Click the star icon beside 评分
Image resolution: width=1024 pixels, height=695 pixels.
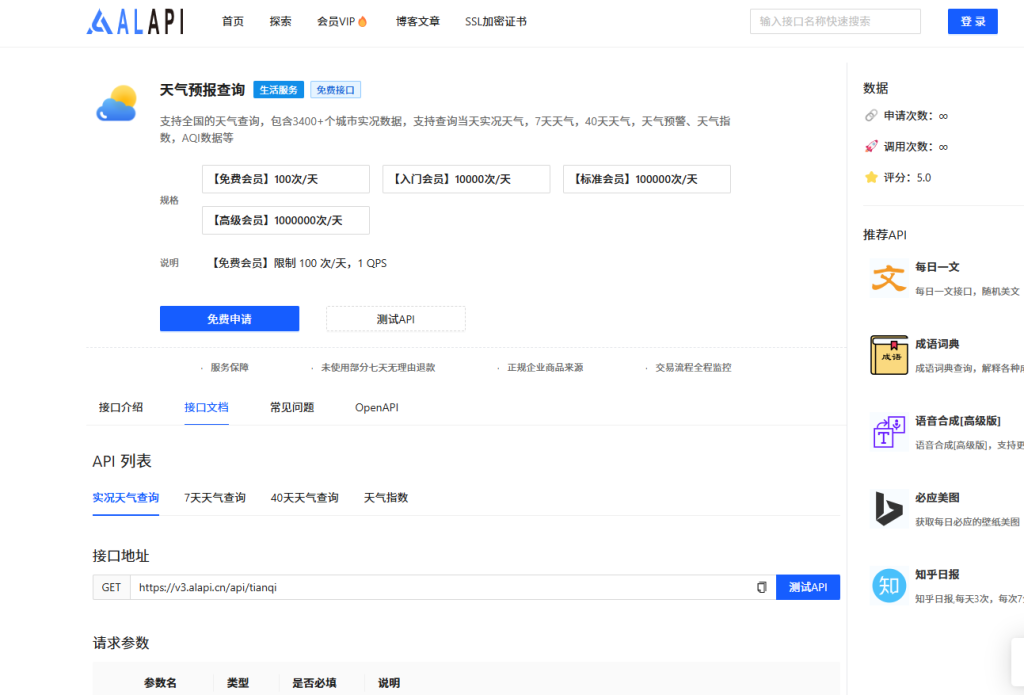point(871,178)
